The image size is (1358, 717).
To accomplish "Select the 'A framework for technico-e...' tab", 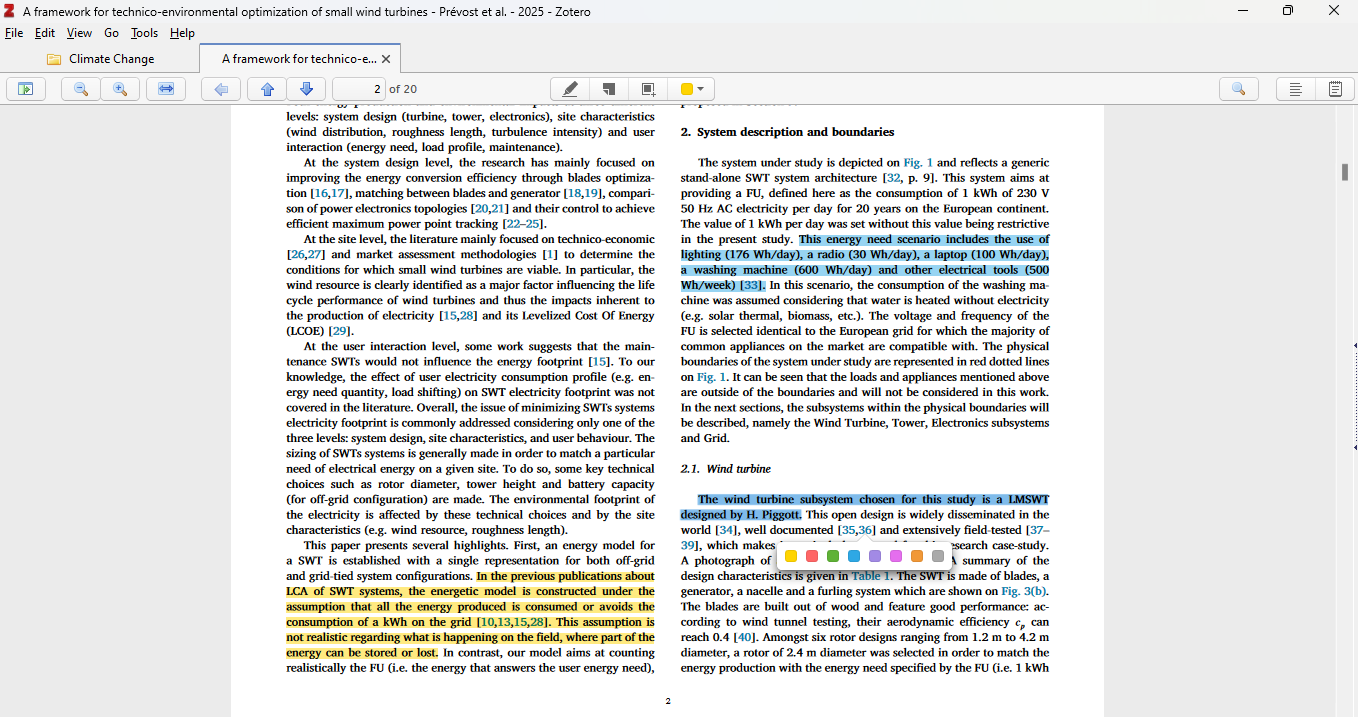I will tap(299, 59).
